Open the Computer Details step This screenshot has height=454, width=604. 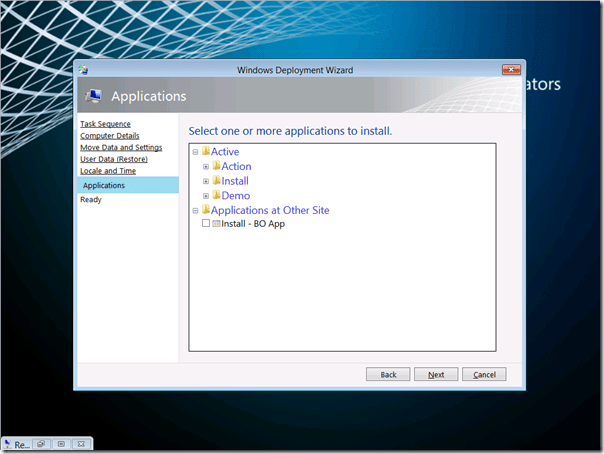(x=110, y=136)
